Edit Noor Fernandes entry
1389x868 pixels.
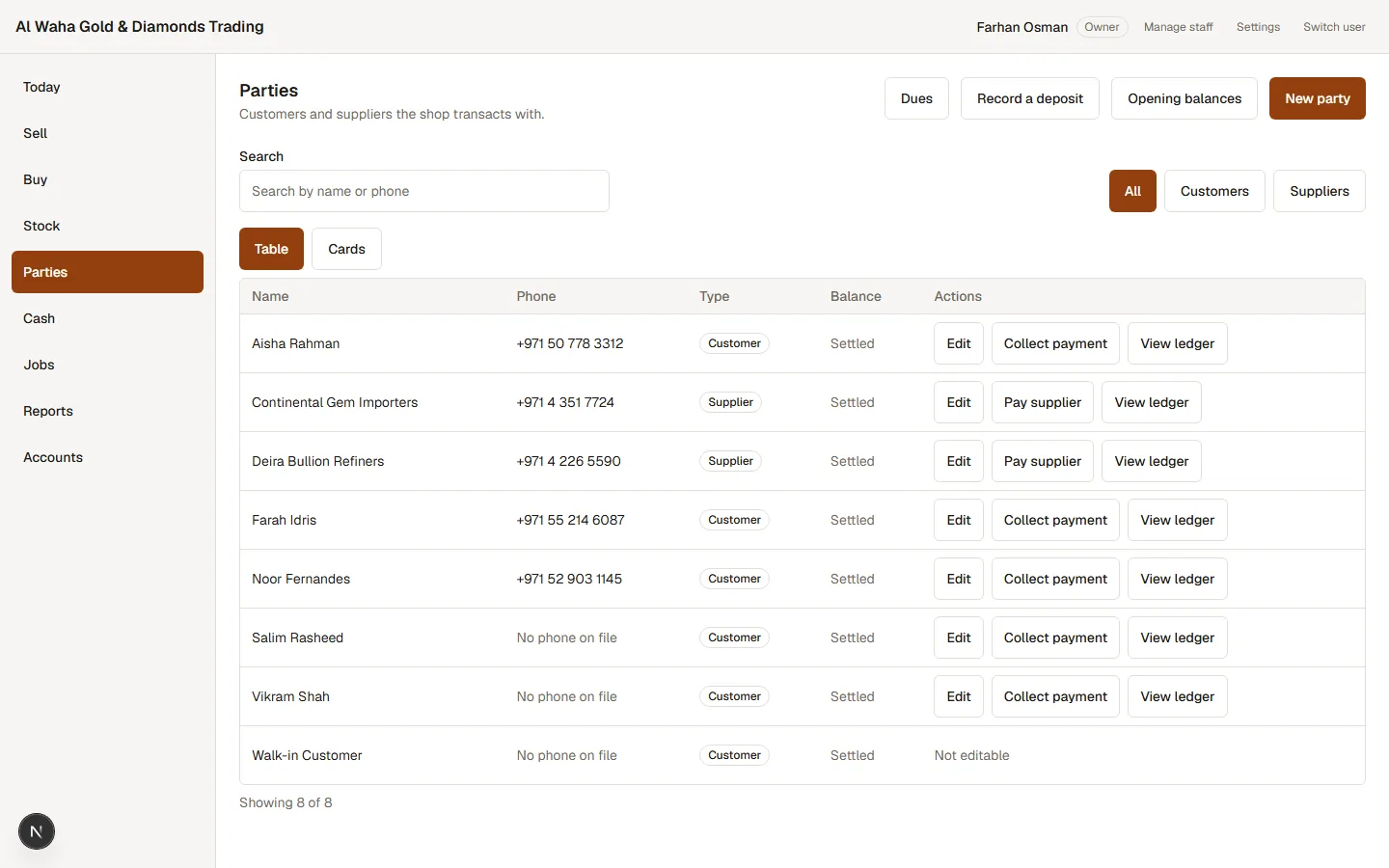coord(959,579)
